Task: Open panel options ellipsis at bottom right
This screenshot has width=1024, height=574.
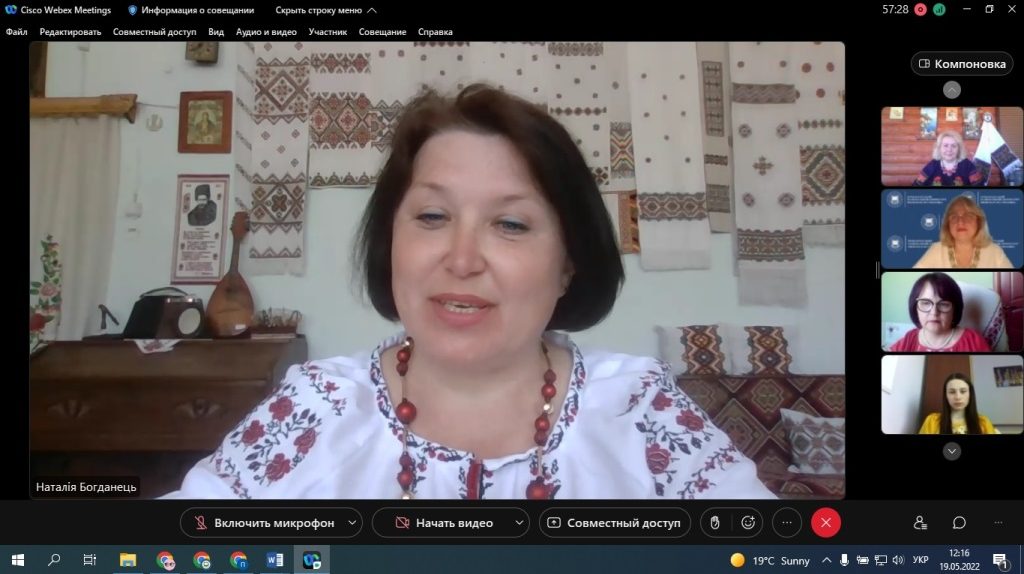Action: pos(998,522)
